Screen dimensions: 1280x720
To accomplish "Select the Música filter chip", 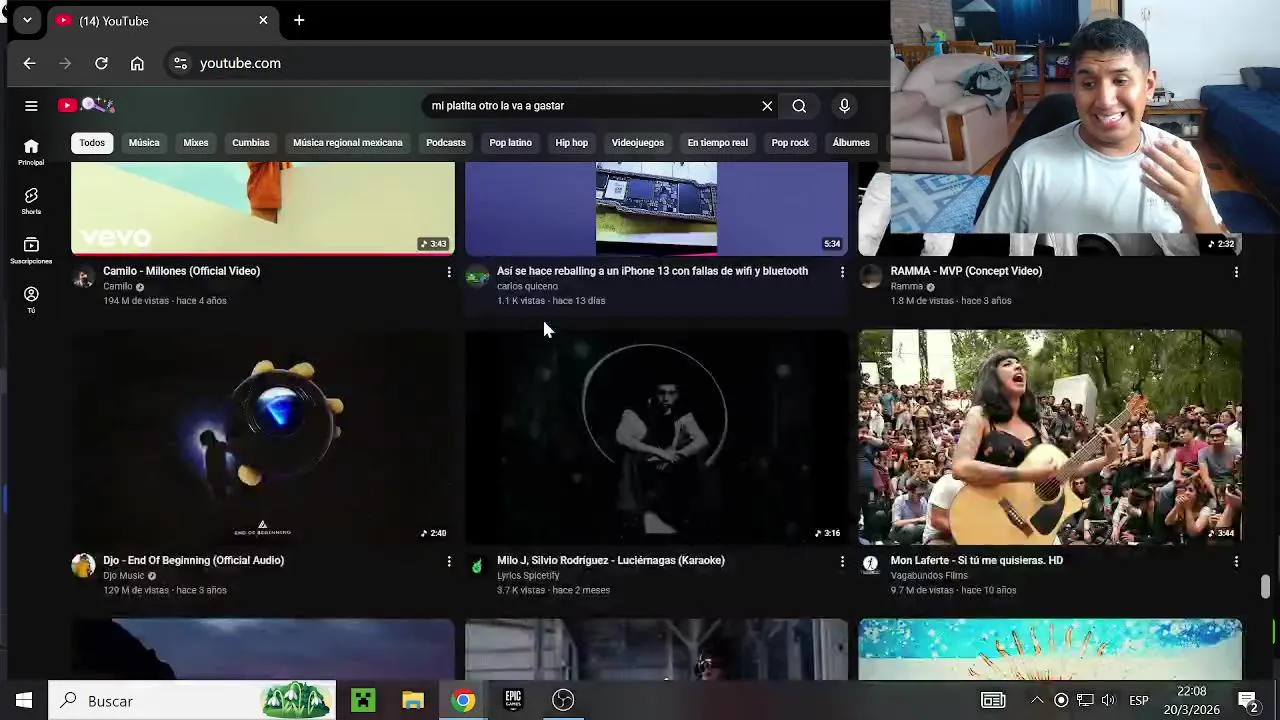I will pos(144,143).
